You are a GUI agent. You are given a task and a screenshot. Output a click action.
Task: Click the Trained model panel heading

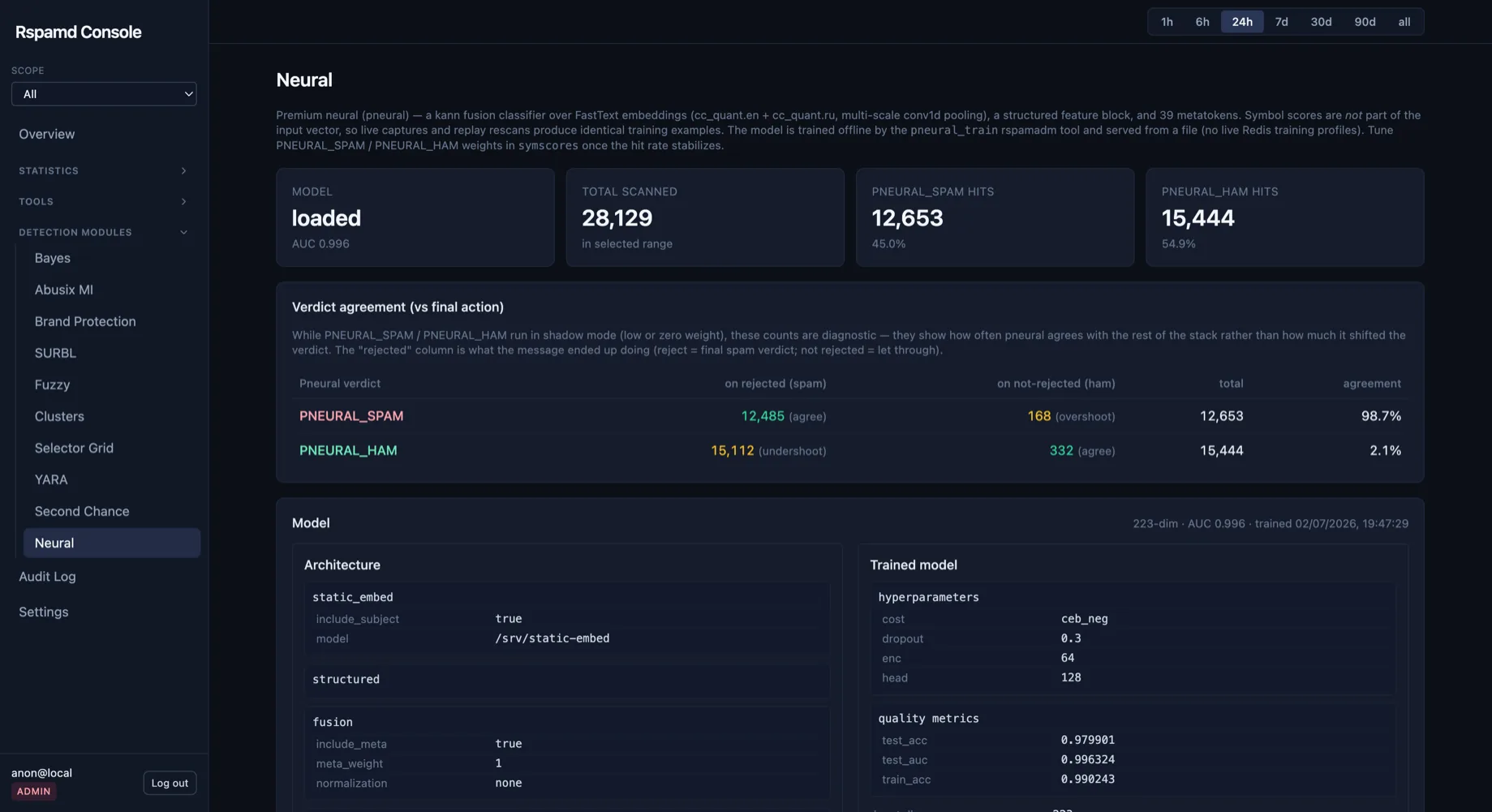click(x=914, y=565)
